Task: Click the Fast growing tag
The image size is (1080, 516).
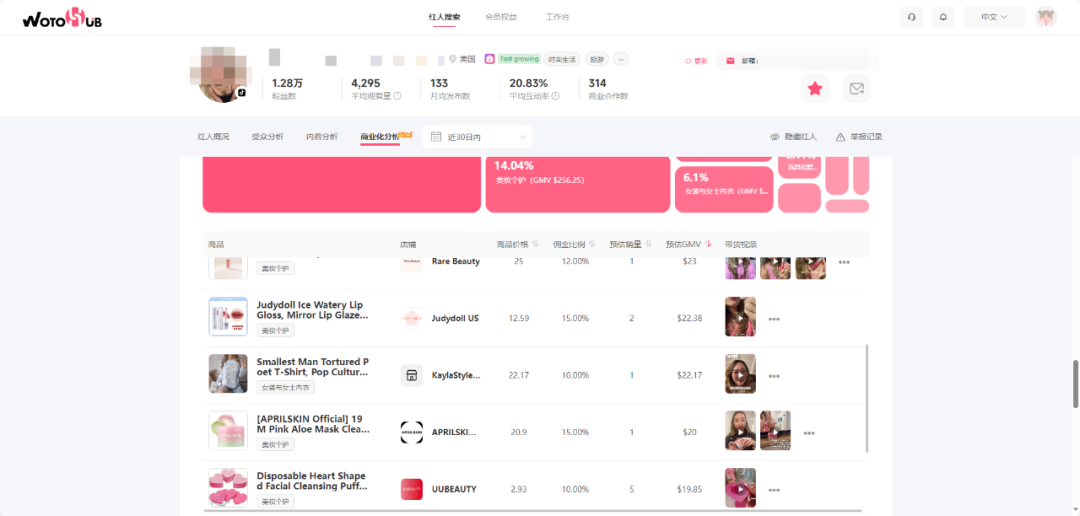Action: click(519, 59)
